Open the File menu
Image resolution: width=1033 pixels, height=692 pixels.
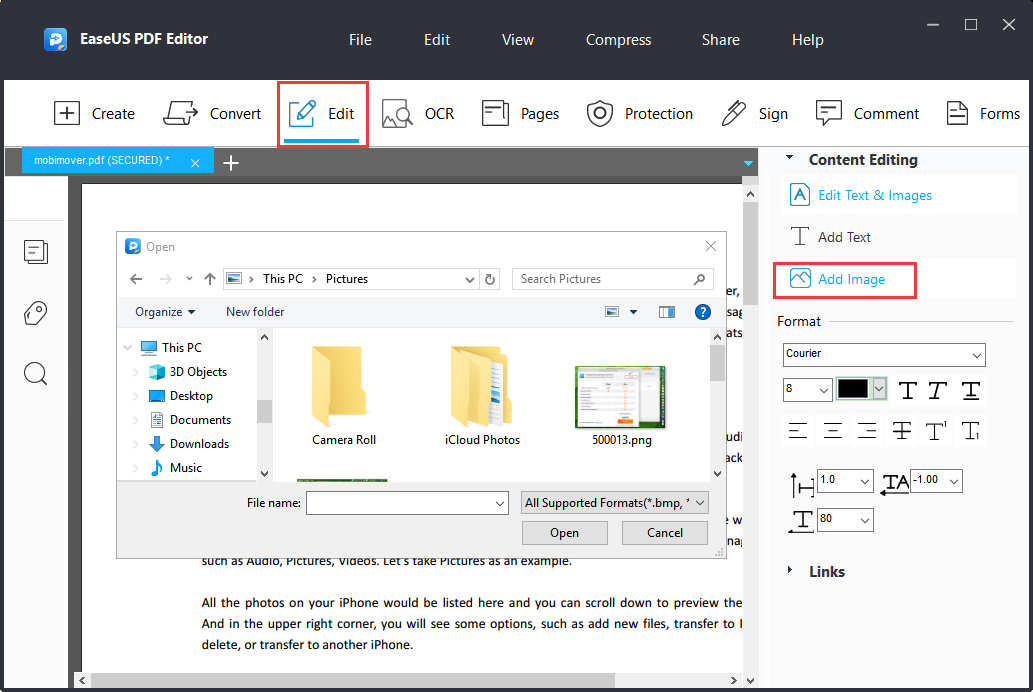click(x=360, y=40)
